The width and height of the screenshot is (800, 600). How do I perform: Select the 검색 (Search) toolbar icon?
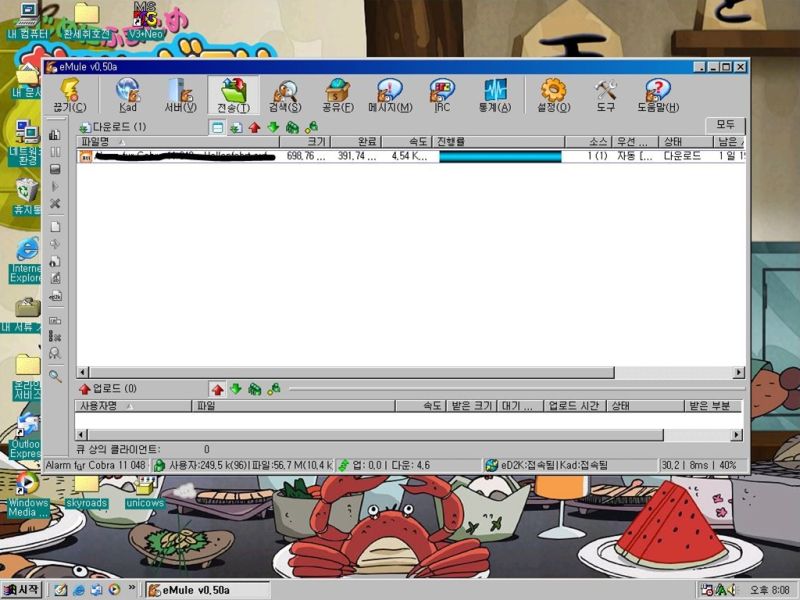point(286,92)
